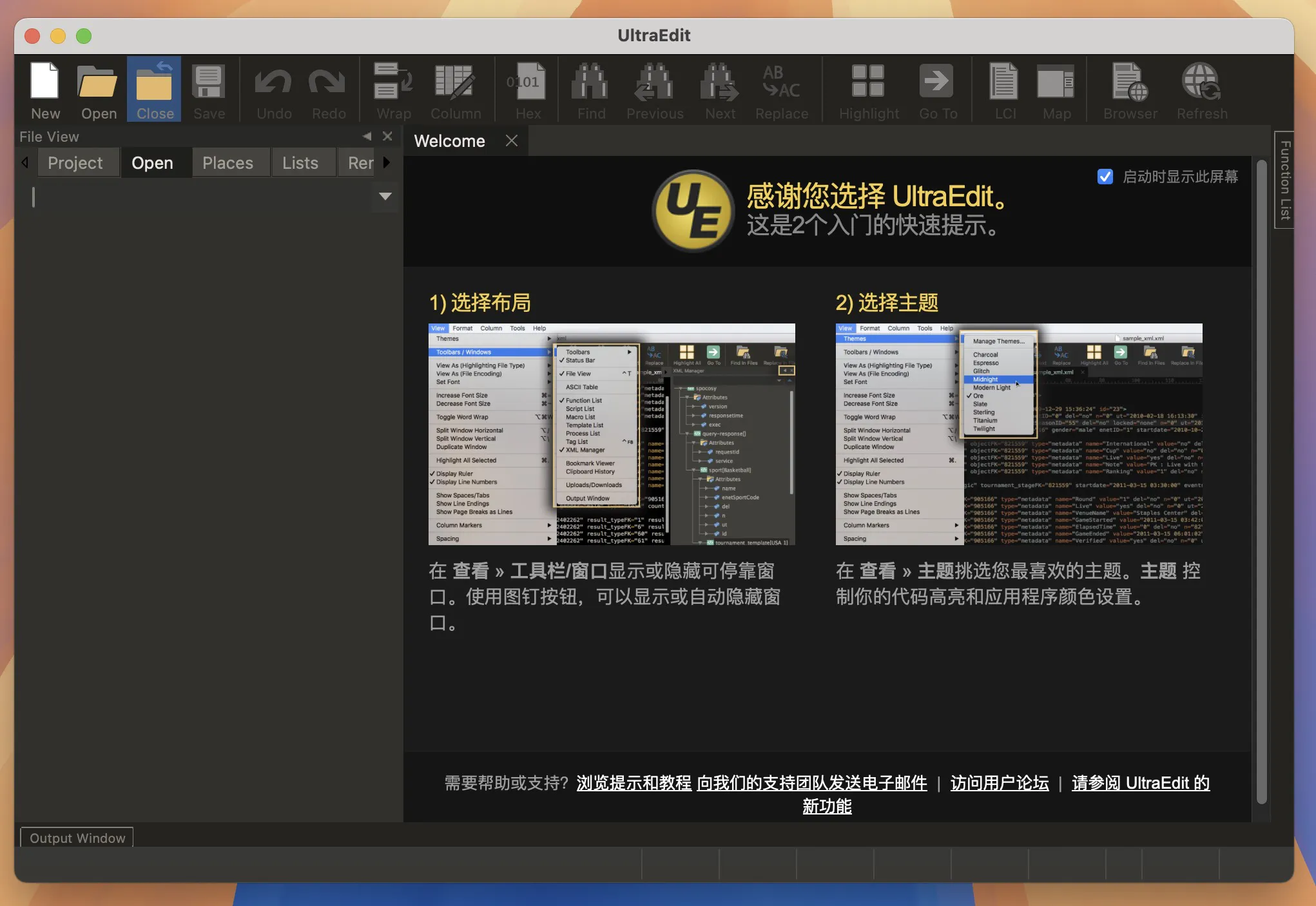Click 请参阅 UltraEdit 的新功能 link

coord(1141,783)
